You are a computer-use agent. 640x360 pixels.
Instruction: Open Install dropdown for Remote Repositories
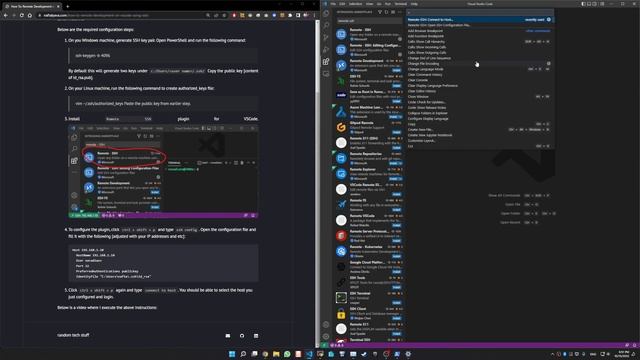coord(400,163)
